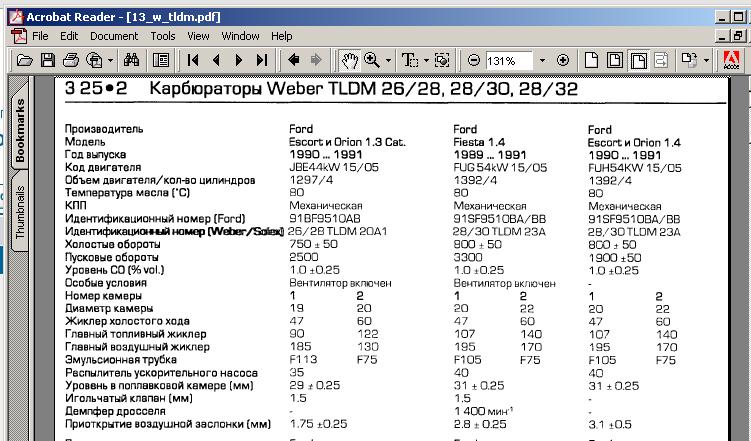Go to the last page
751x441 pixels.
(262, 60)
